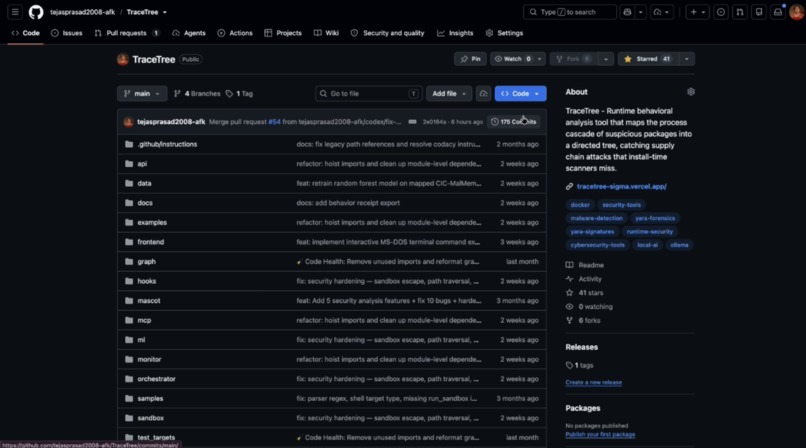View the 1 Tag link
The image size is (806, 448).
[239, 94]
